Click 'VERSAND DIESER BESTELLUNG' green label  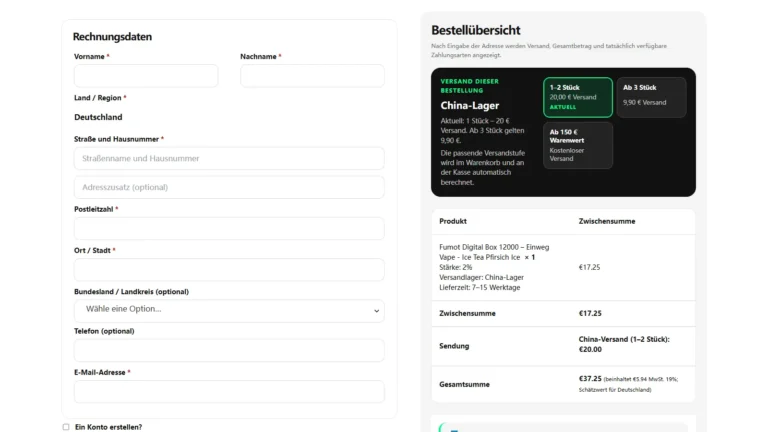pyautogui.click(x=469, y=86)
